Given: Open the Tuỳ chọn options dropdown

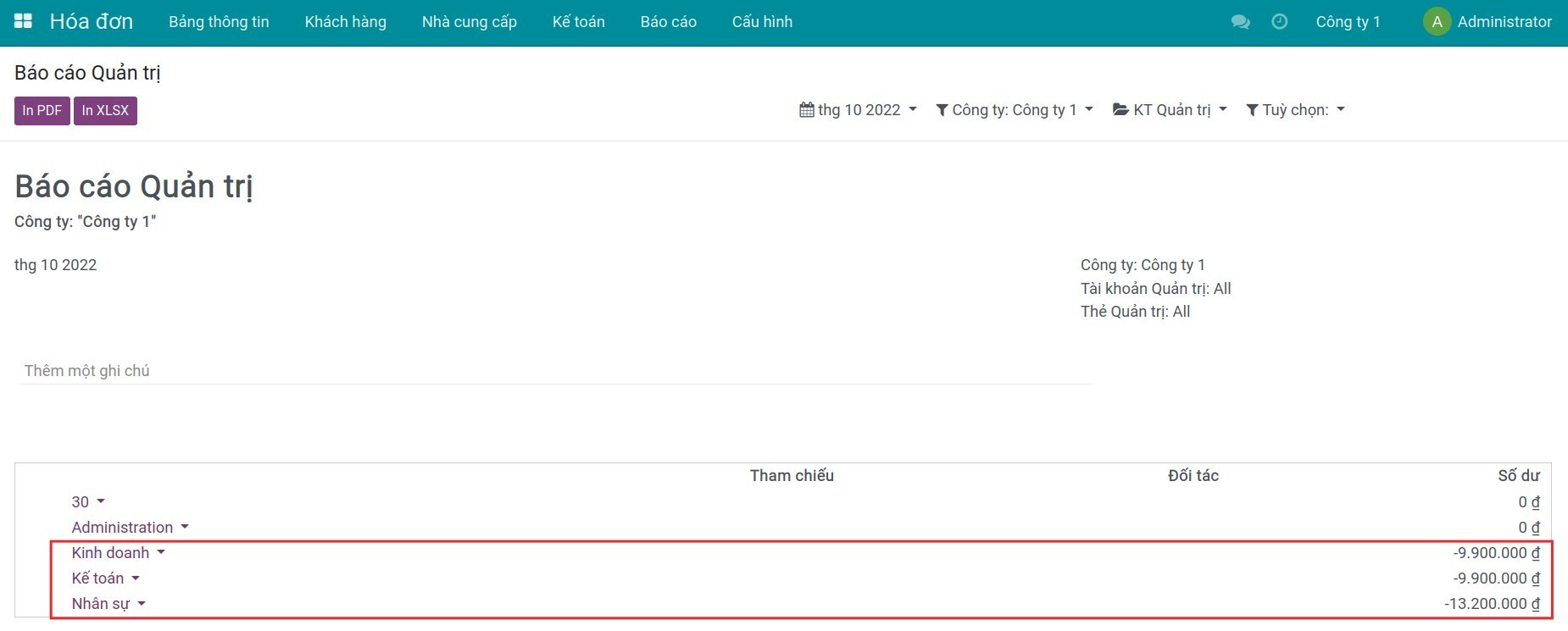Looking at the screenshot, I should tap(1303, 110).
